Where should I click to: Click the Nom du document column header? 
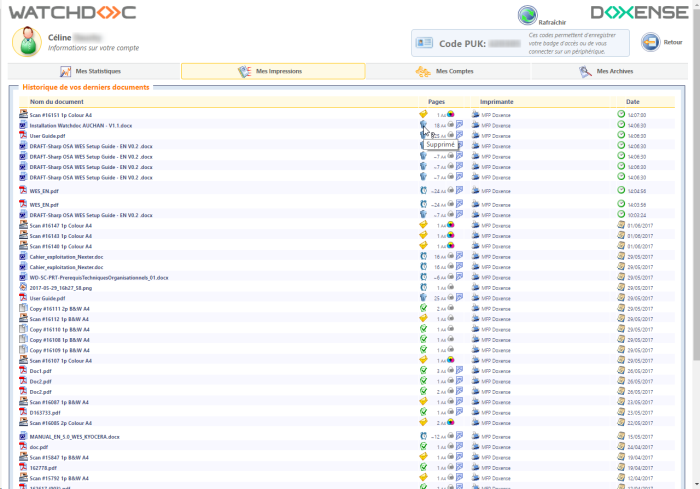57,102
